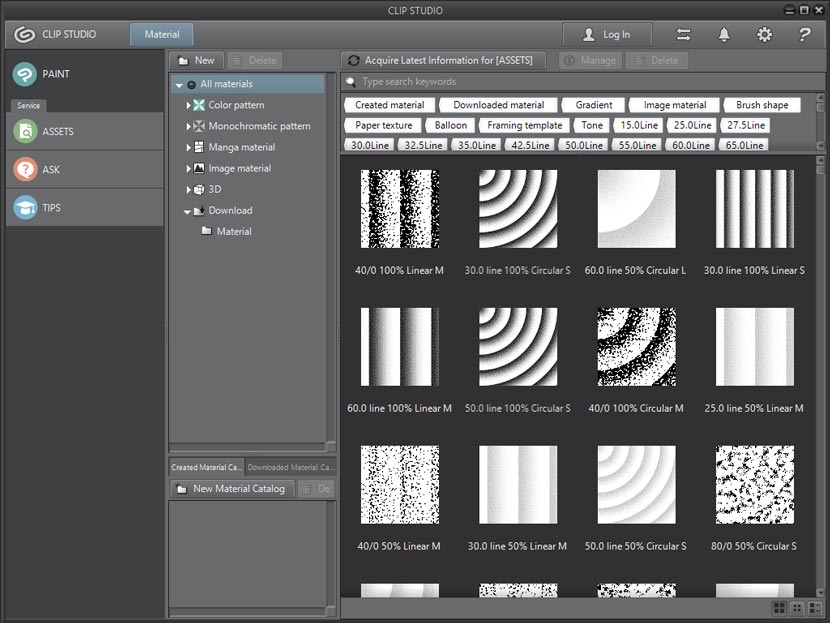Filter by Brush shape tag
The image size is (830, 623).
pyautogui.click(x=762, y=105)
